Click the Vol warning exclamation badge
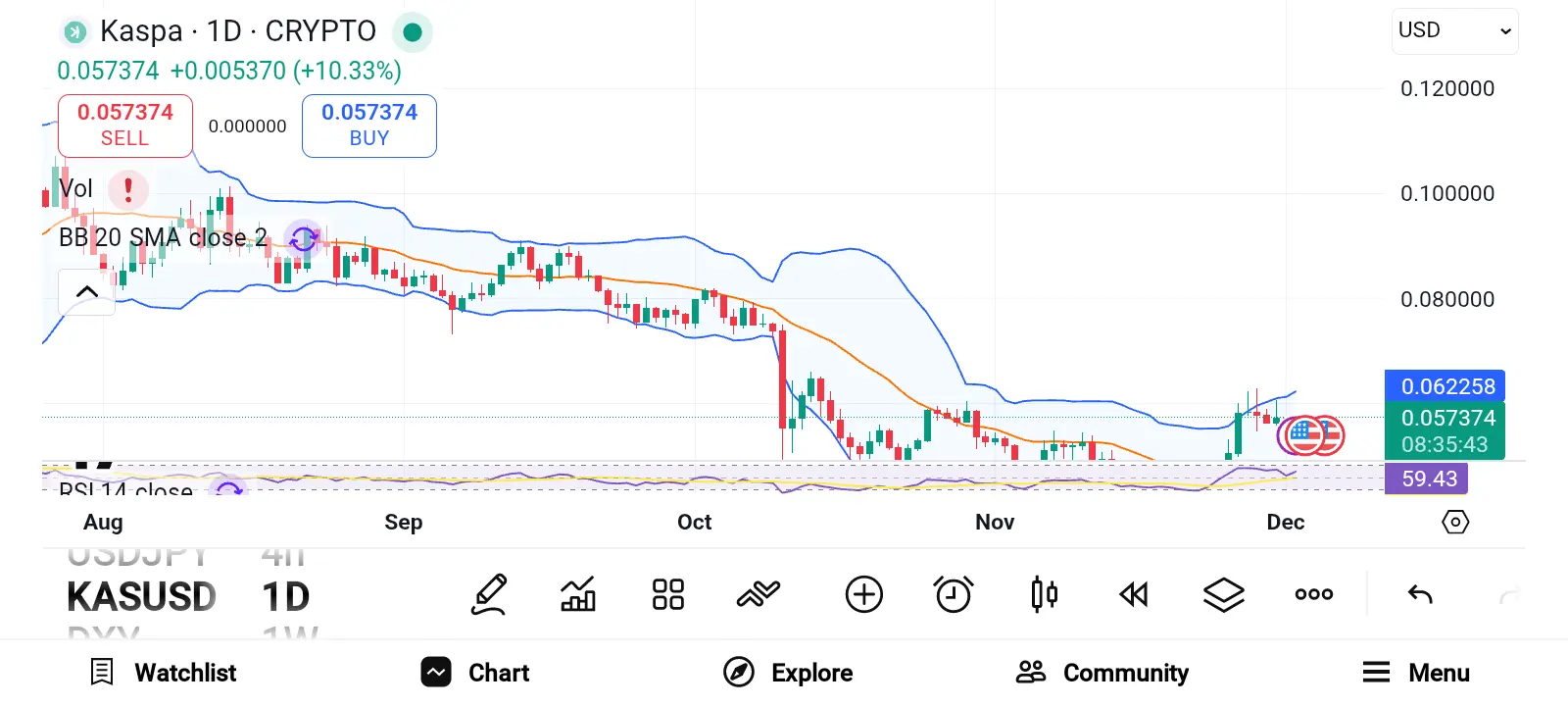The height and width of the screenshot is (706, 1568). (x=127, y=189)
